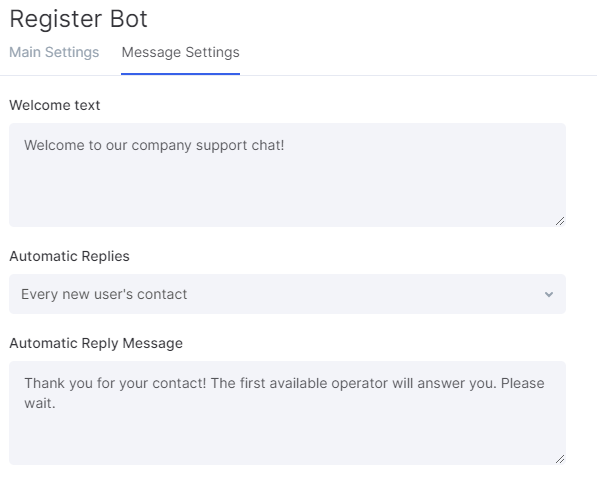Click the 'Register Bot' page heading
This screenshot has height=485, width=597.
point(78,19)
